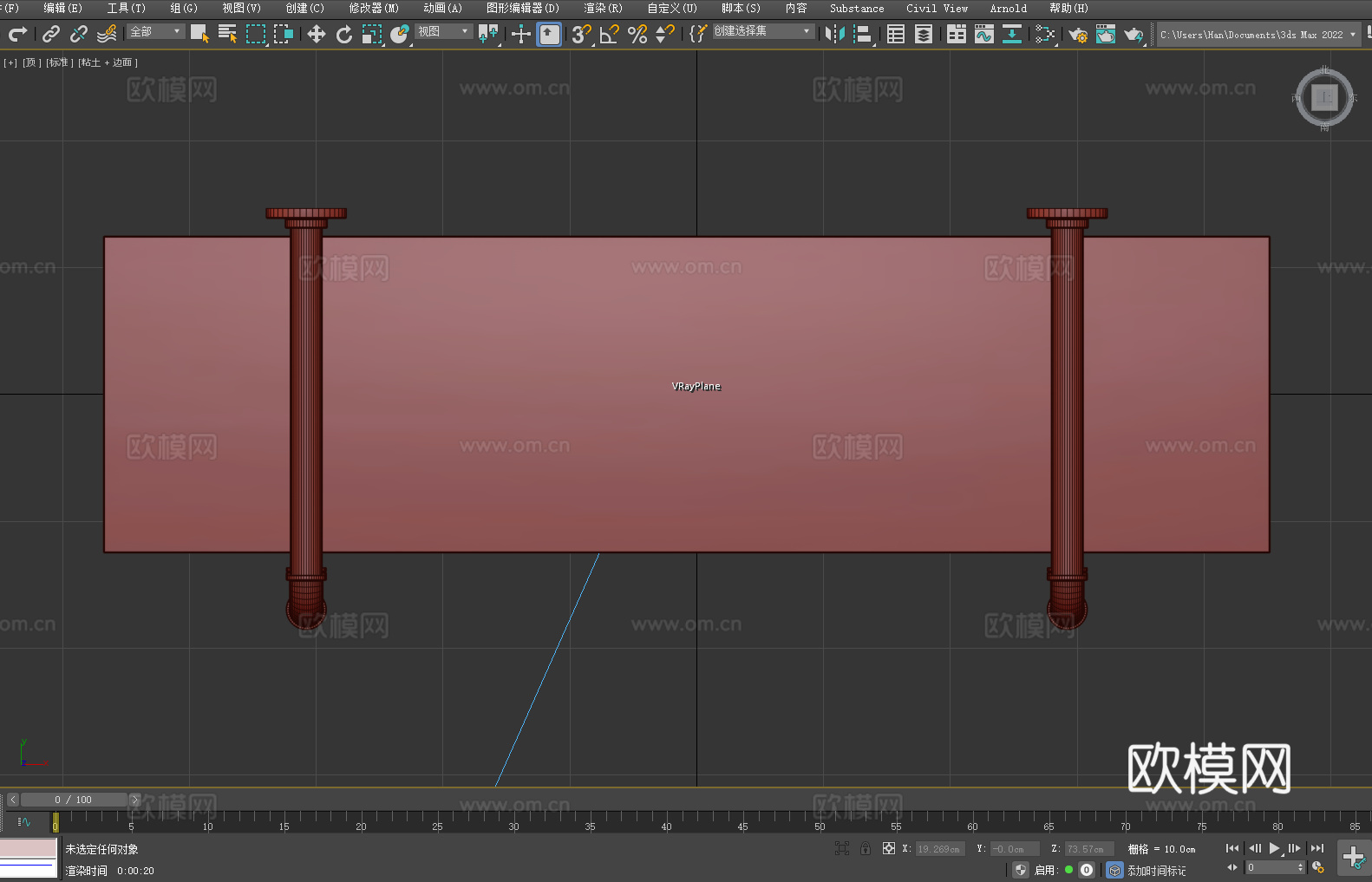Click the Select and Place tool
The height and width of the screenshot is (882, 1372).
coord(400,34)
